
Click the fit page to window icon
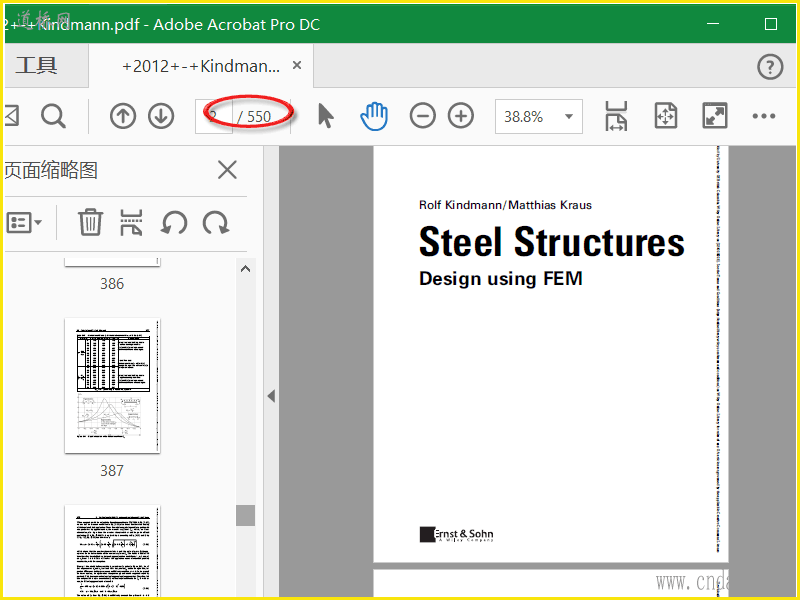click(666, 116)
